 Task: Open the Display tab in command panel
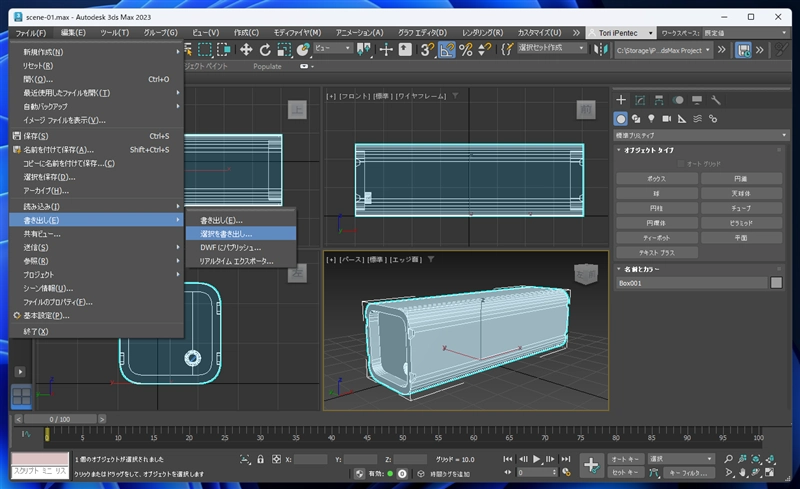pos(696,100)
